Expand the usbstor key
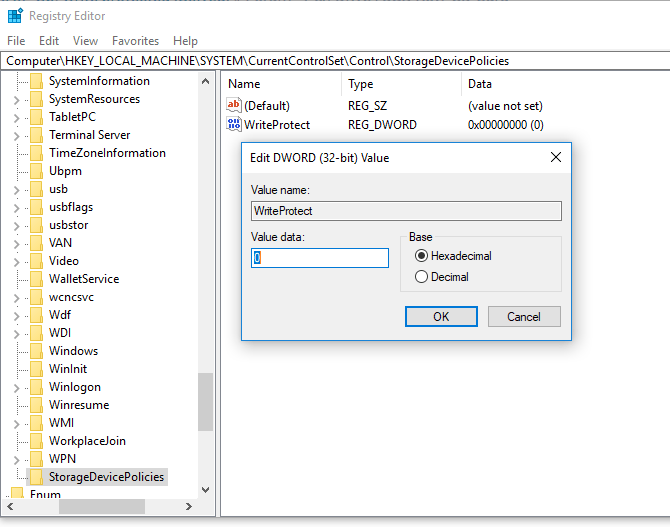Screen dimensions: 670x527 click(x=16, y=226)
